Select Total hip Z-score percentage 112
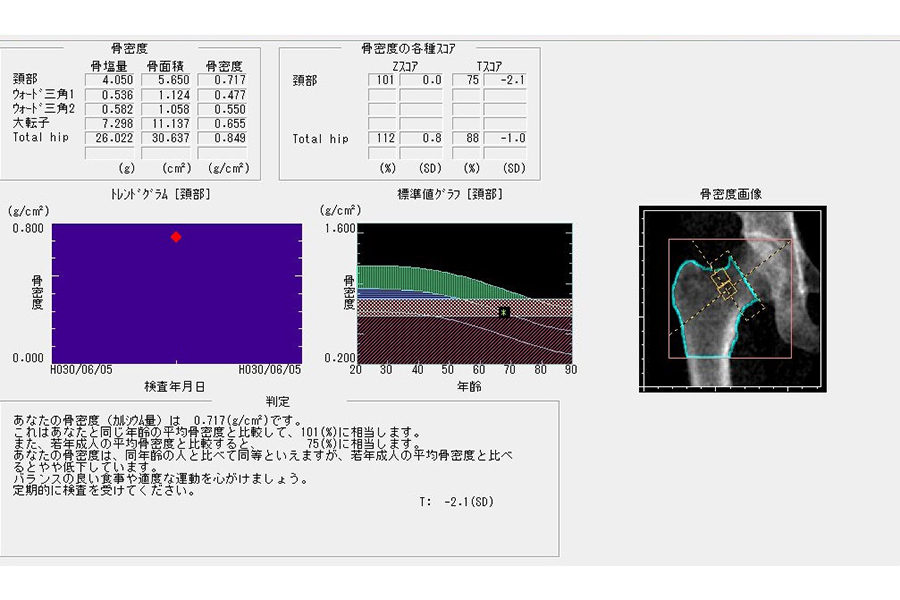The width and height of the screenshot is (900, 600). coord(382,138)
